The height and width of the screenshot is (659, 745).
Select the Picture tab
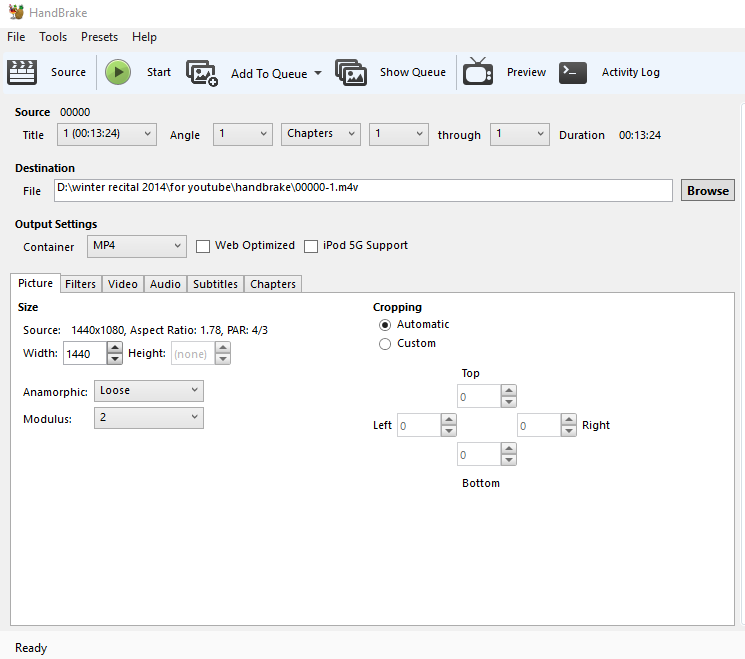(35, 283)
